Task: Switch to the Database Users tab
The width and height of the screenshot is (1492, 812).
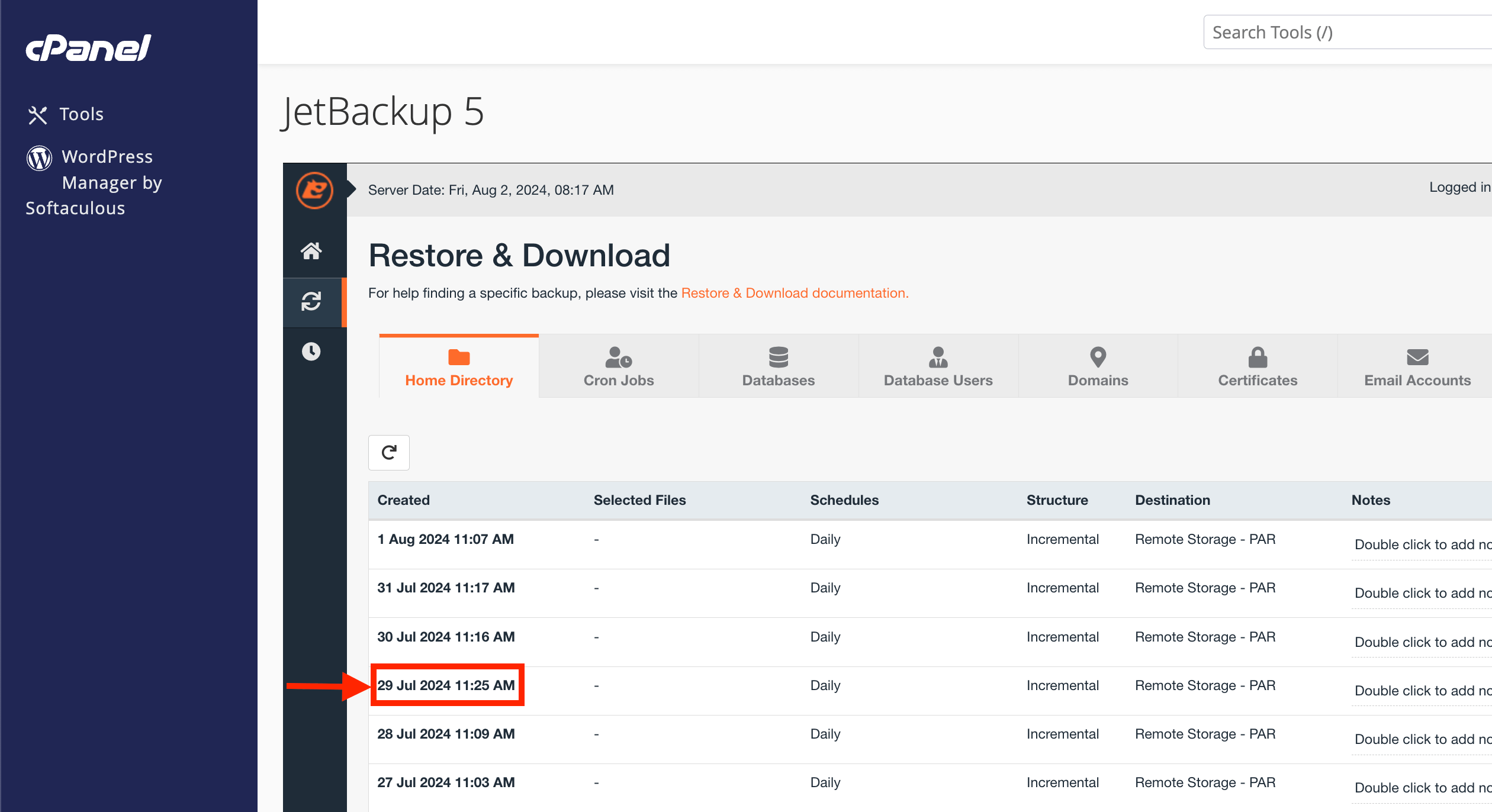Action: [x=938, y=367]
